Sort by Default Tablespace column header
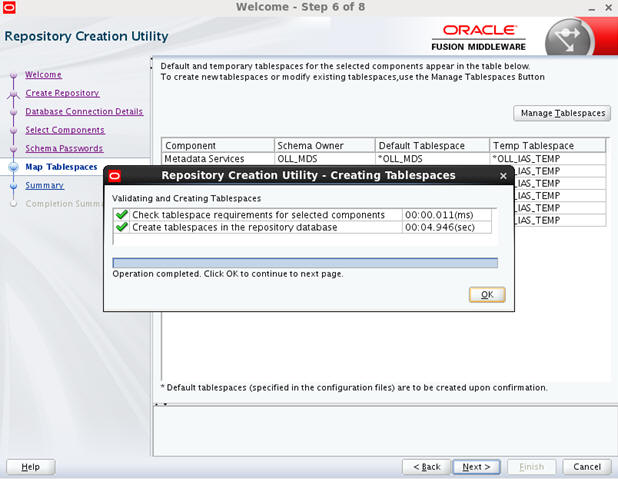Image resolution: width=618 pixels, height=479 pixels. point(432,145)
